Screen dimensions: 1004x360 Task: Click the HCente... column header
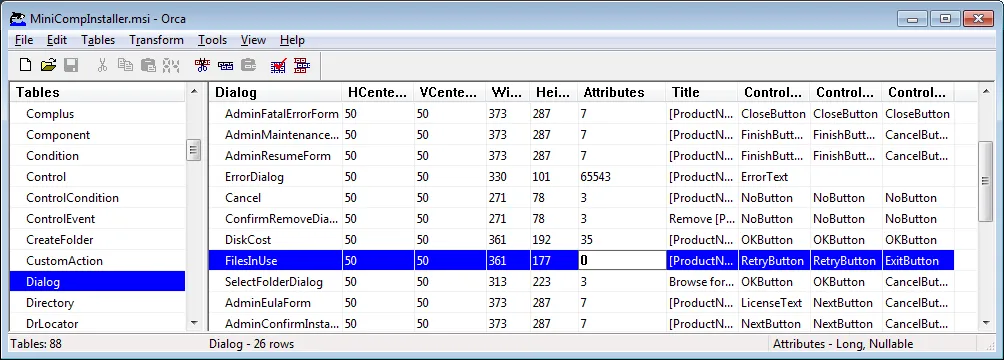(x=378, y=92)
